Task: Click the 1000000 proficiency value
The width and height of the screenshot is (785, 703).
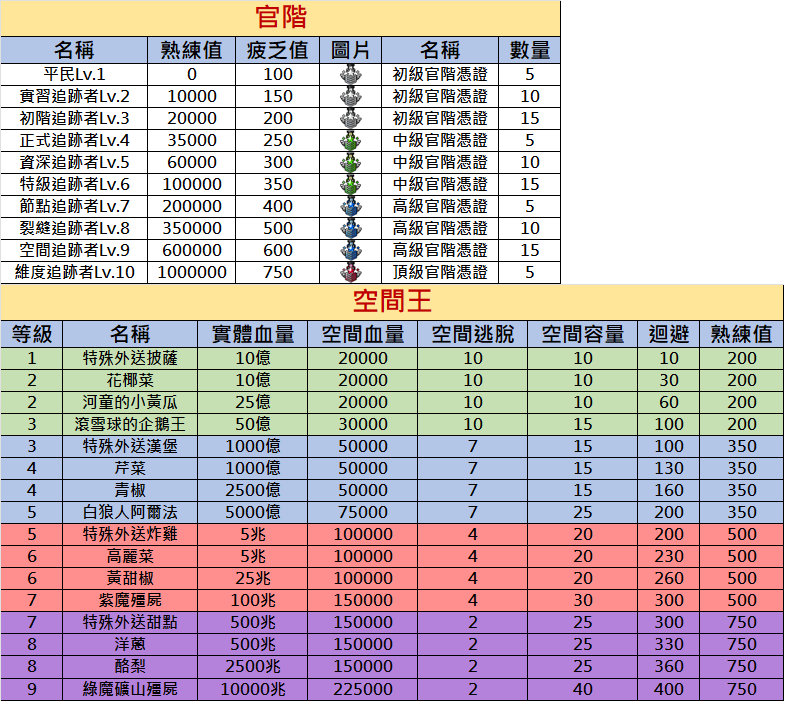Action: [192, 272]
